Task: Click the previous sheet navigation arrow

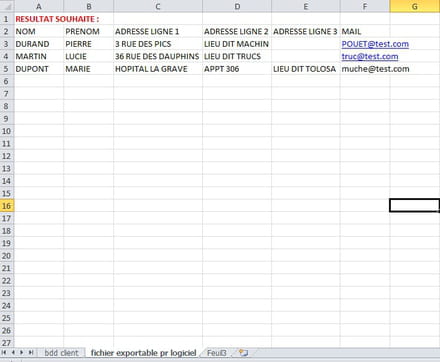Action: (x=13, y=352)
